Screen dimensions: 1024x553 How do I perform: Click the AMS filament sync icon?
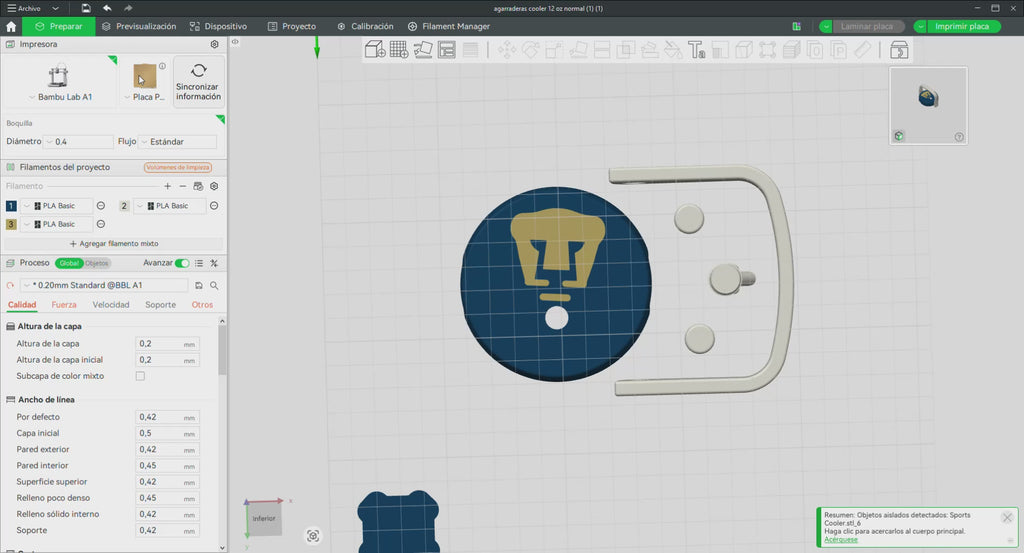(198, 186)
